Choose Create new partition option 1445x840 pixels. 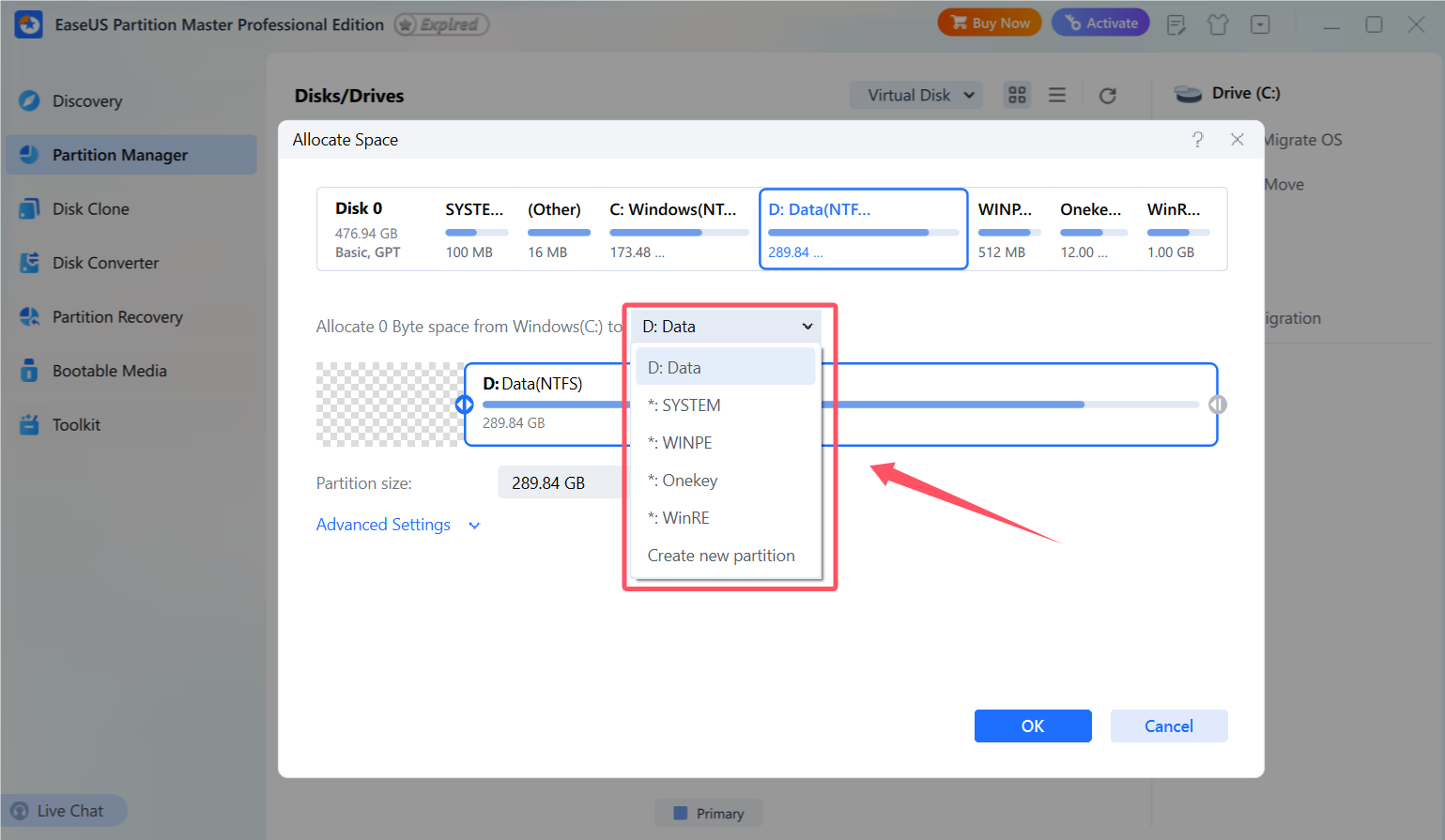coord(721,556)
